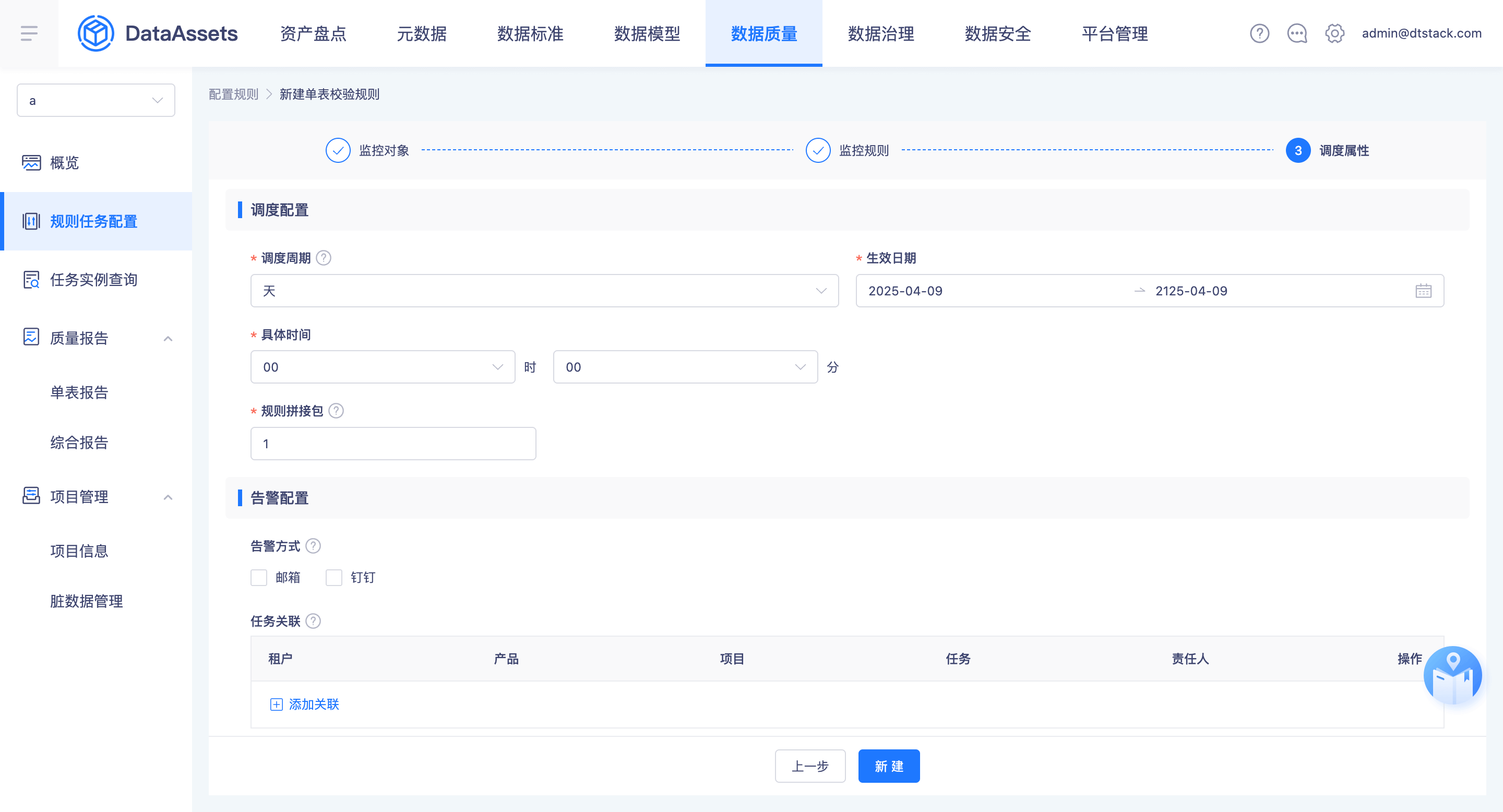Screen dimensions: 1503x812
Task: Click the end date 2125-04-09 field
Action: tap(1191, 291)
